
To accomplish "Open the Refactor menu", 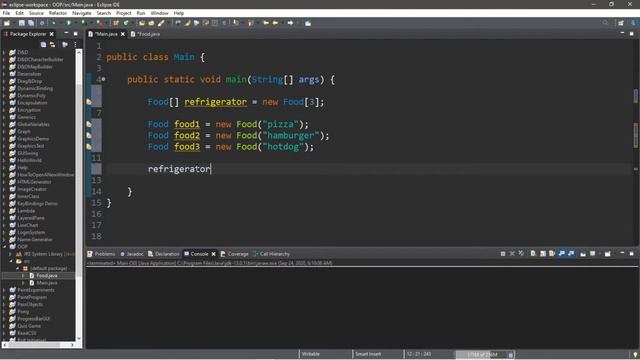I will [58, 13].
